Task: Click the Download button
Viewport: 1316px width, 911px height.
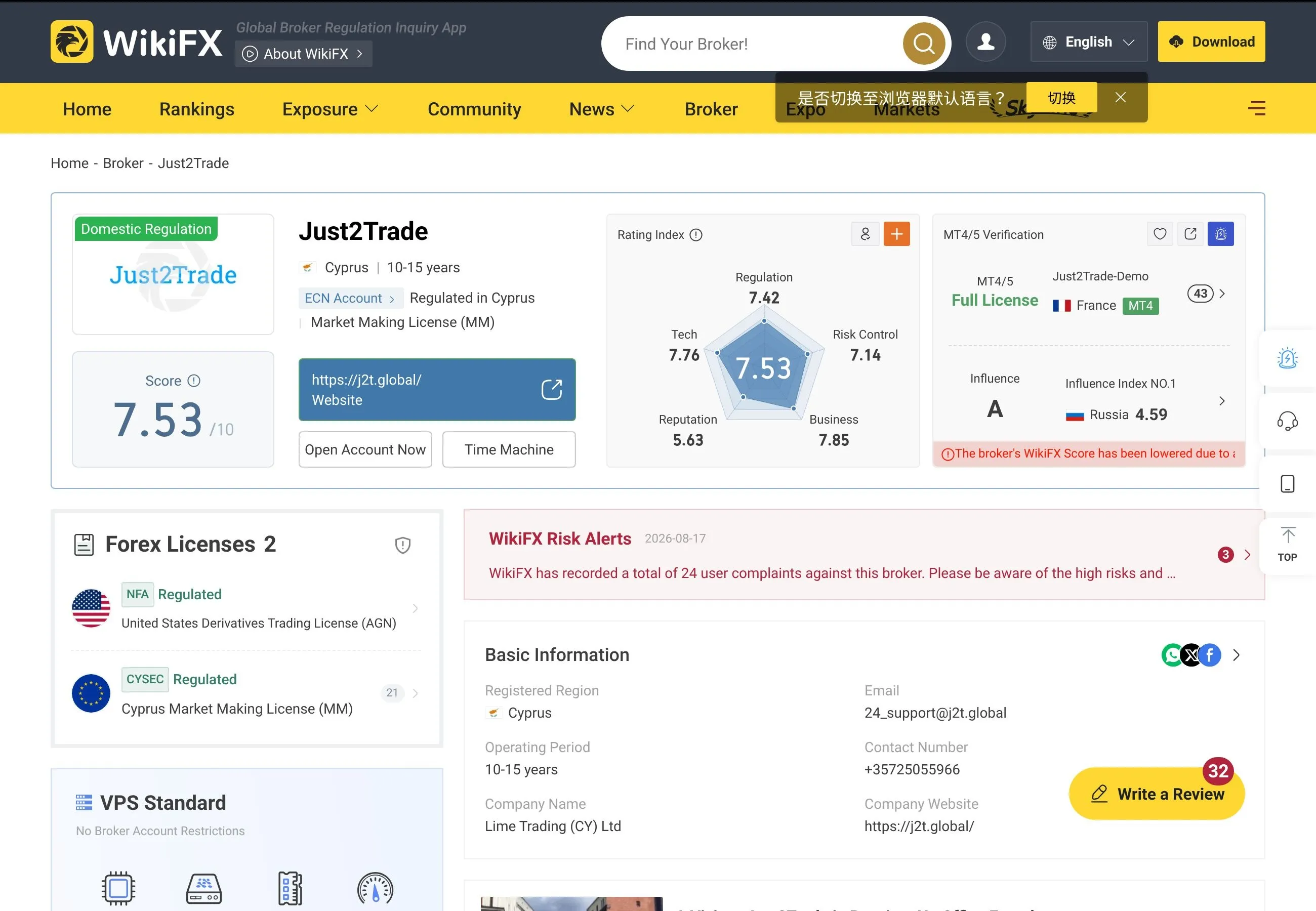Action: click(x=1211, y=42)
